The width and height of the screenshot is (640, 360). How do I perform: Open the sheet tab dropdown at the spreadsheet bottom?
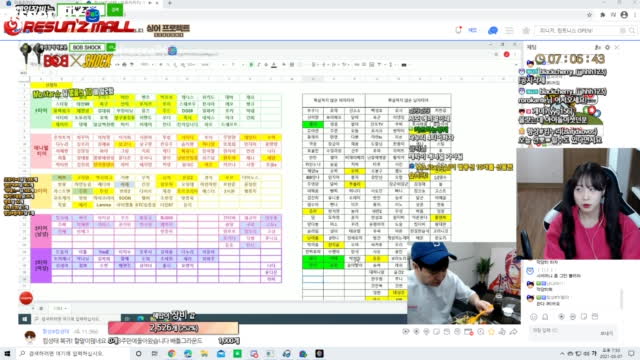pyautogui.click(x=60, y=308)
